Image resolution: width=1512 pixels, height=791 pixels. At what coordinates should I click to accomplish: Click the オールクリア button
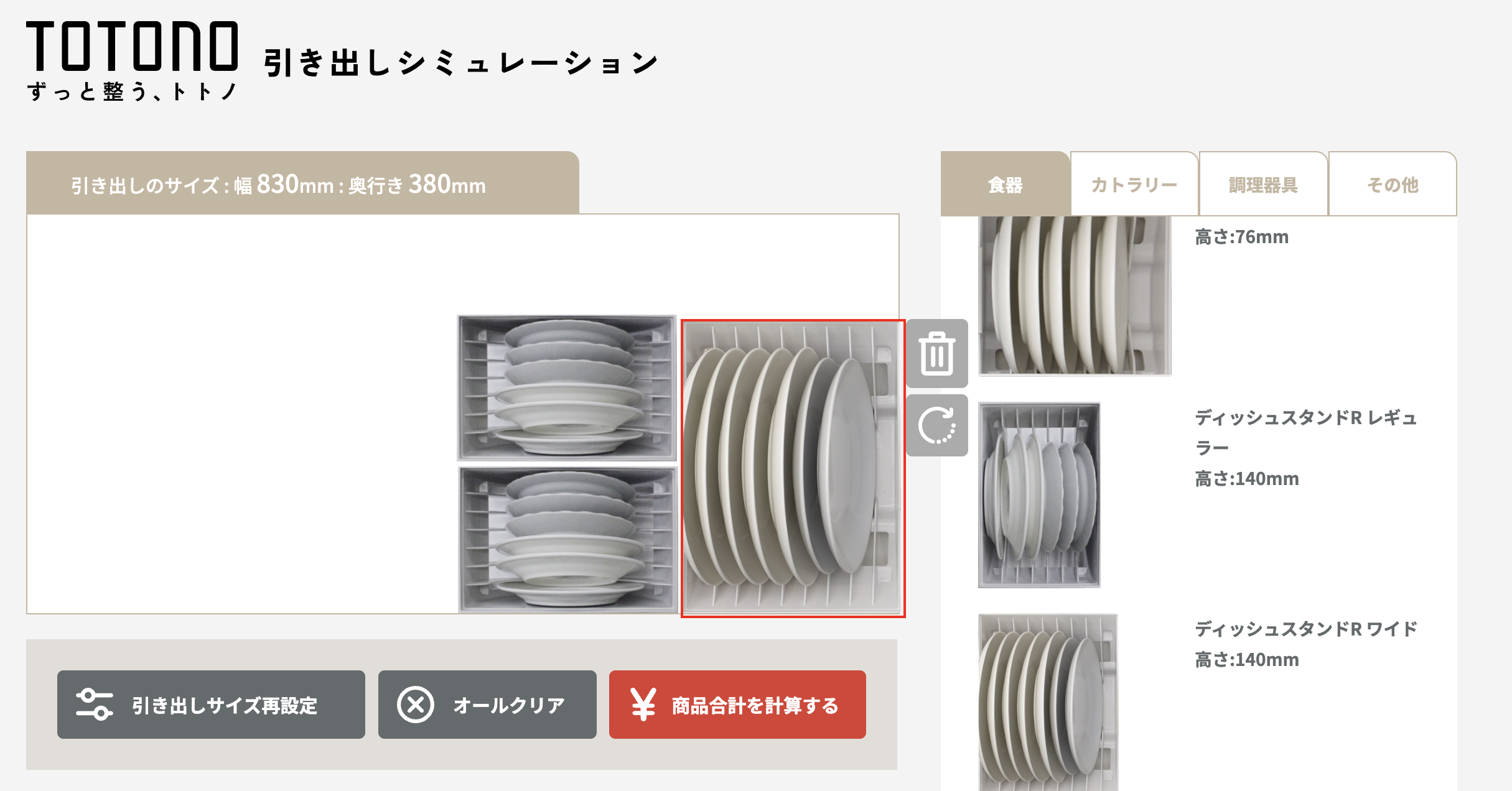tap(487, 705)
